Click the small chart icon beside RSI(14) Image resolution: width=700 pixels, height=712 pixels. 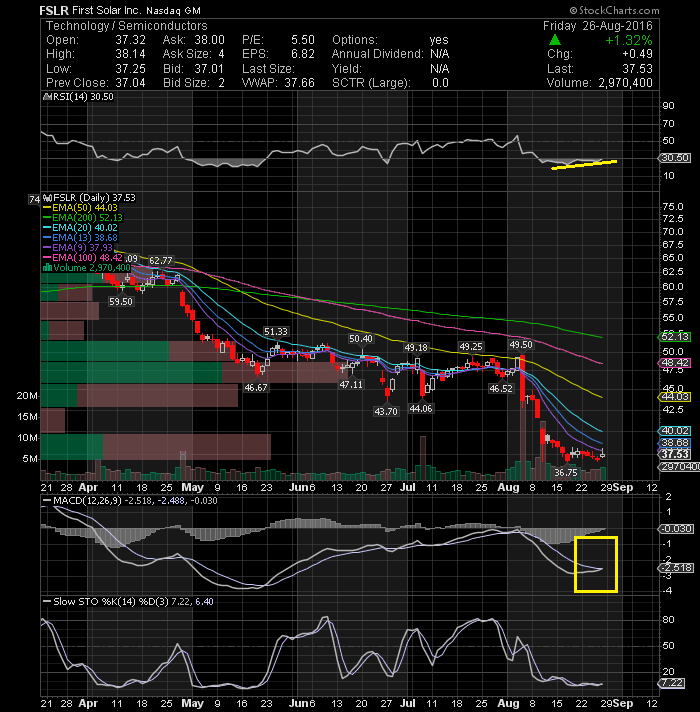(47, 97)
